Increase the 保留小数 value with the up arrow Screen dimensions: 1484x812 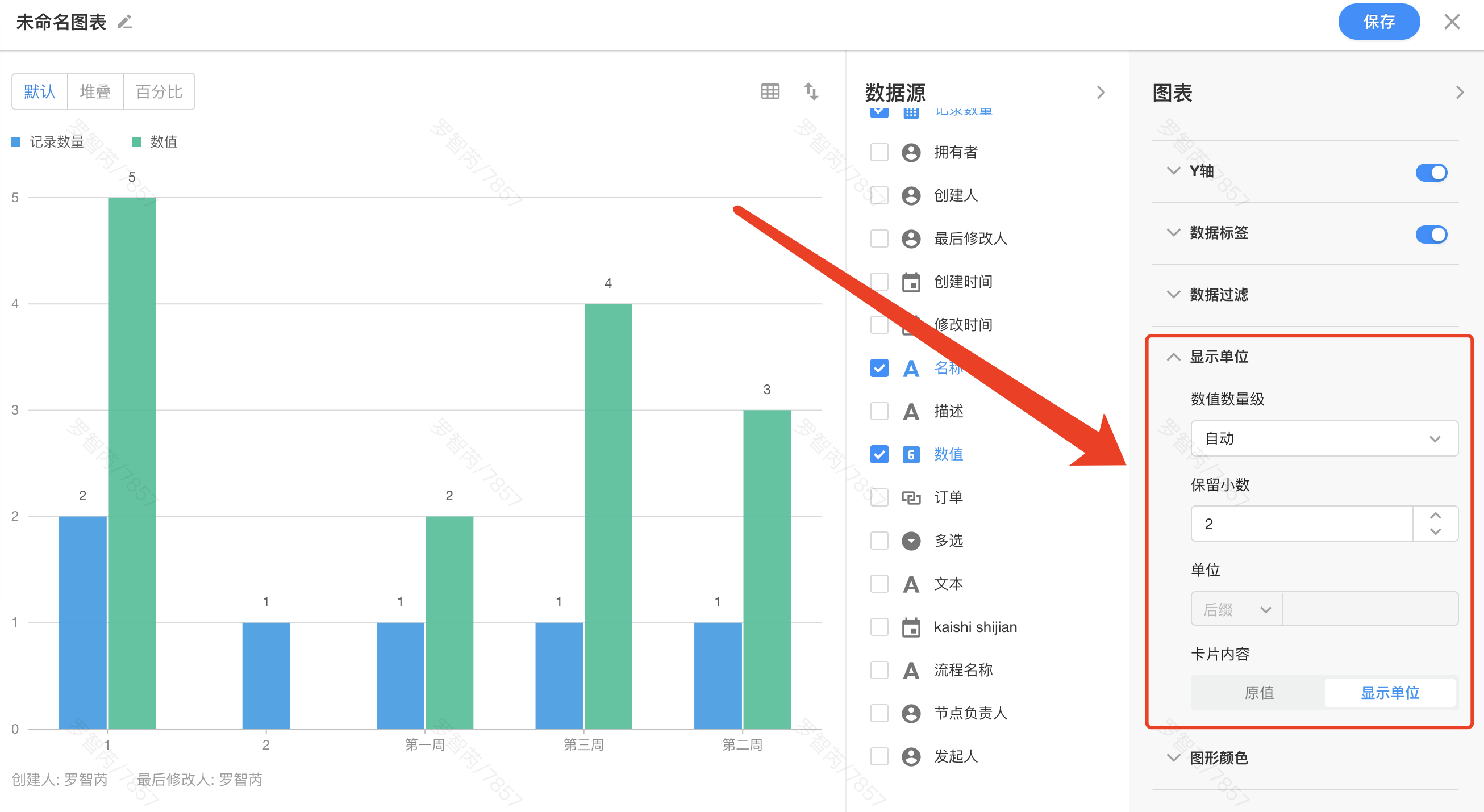(x=1435, y=516)
